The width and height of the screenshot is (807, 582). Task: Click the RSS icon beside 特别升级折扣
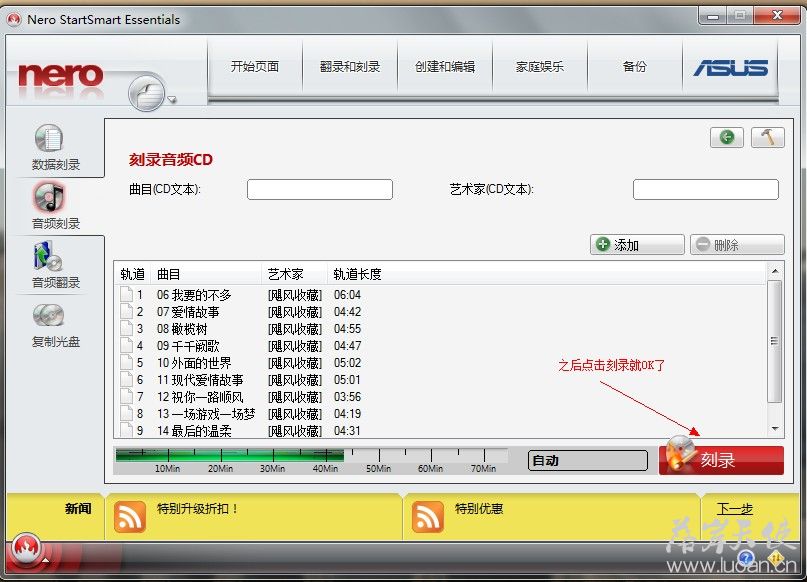(x=129, y=517)
